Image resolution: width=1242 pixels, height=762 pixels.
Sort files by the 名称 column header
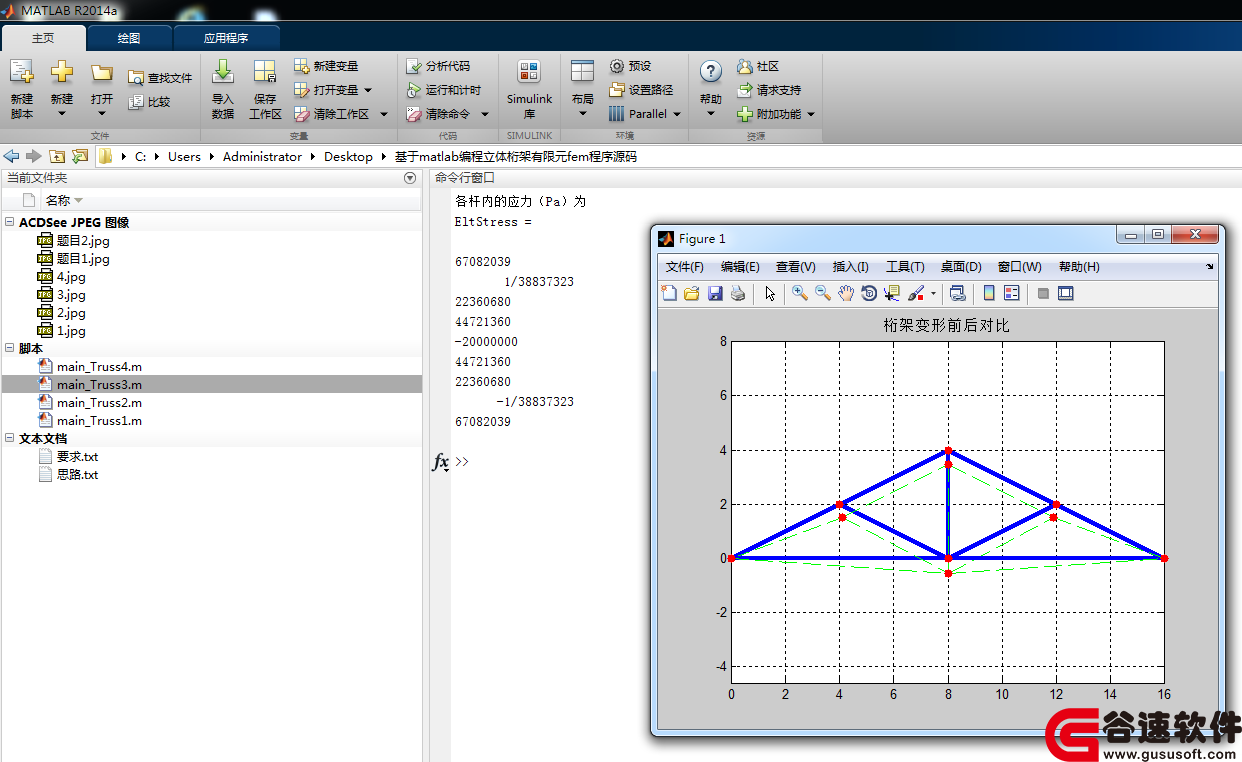(x=58, y=201)
